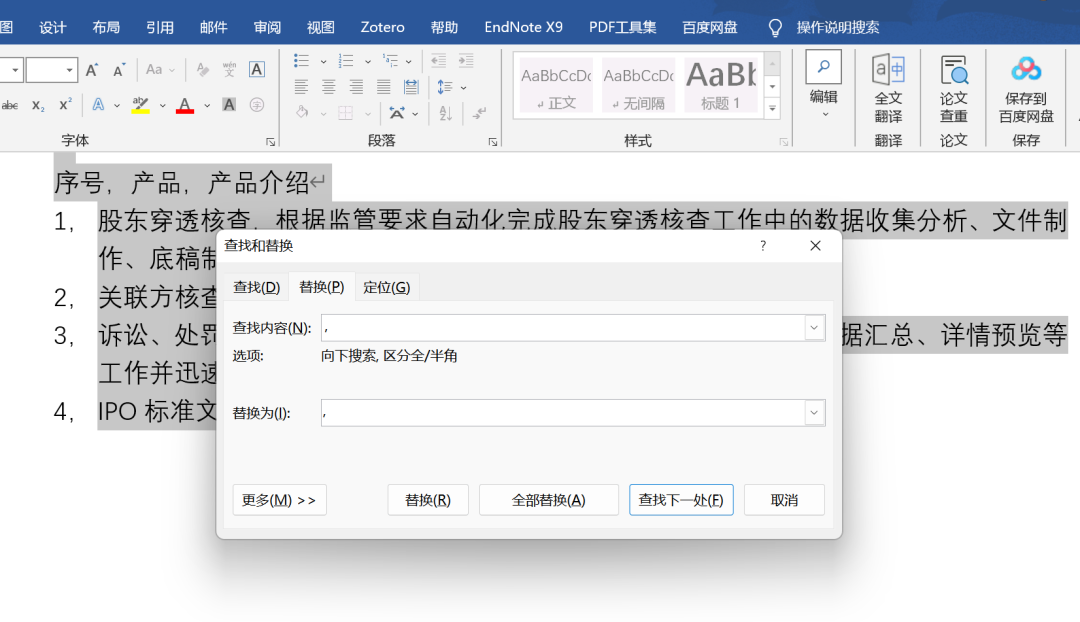Open the 段落 dialog launcher
This screenshot has width=1080, height=622.
493,142
